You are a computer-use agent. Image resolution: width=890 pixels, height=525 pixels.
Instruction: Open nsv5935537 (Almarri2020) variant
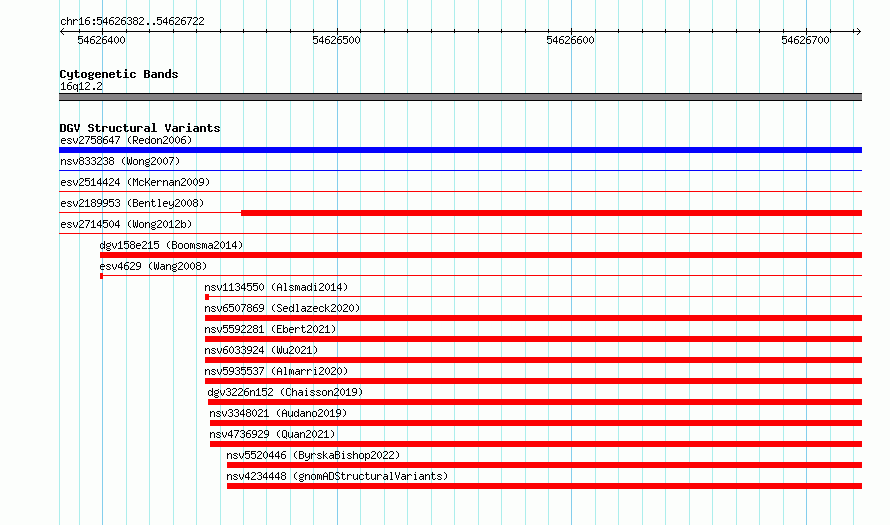[276, 371]
